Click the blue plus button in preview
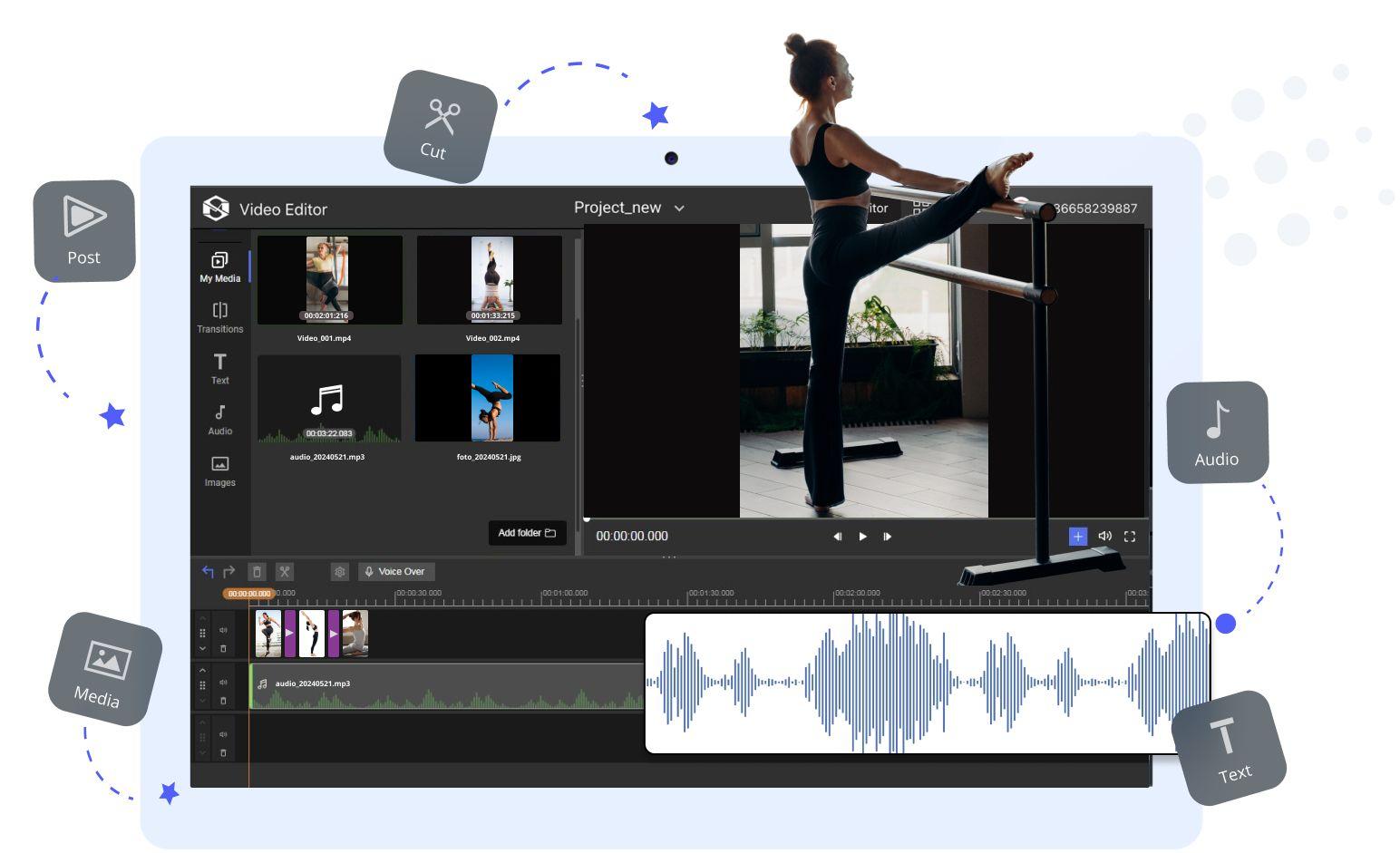Viewport: 1400px width, 853px height. coord(1077,537)
